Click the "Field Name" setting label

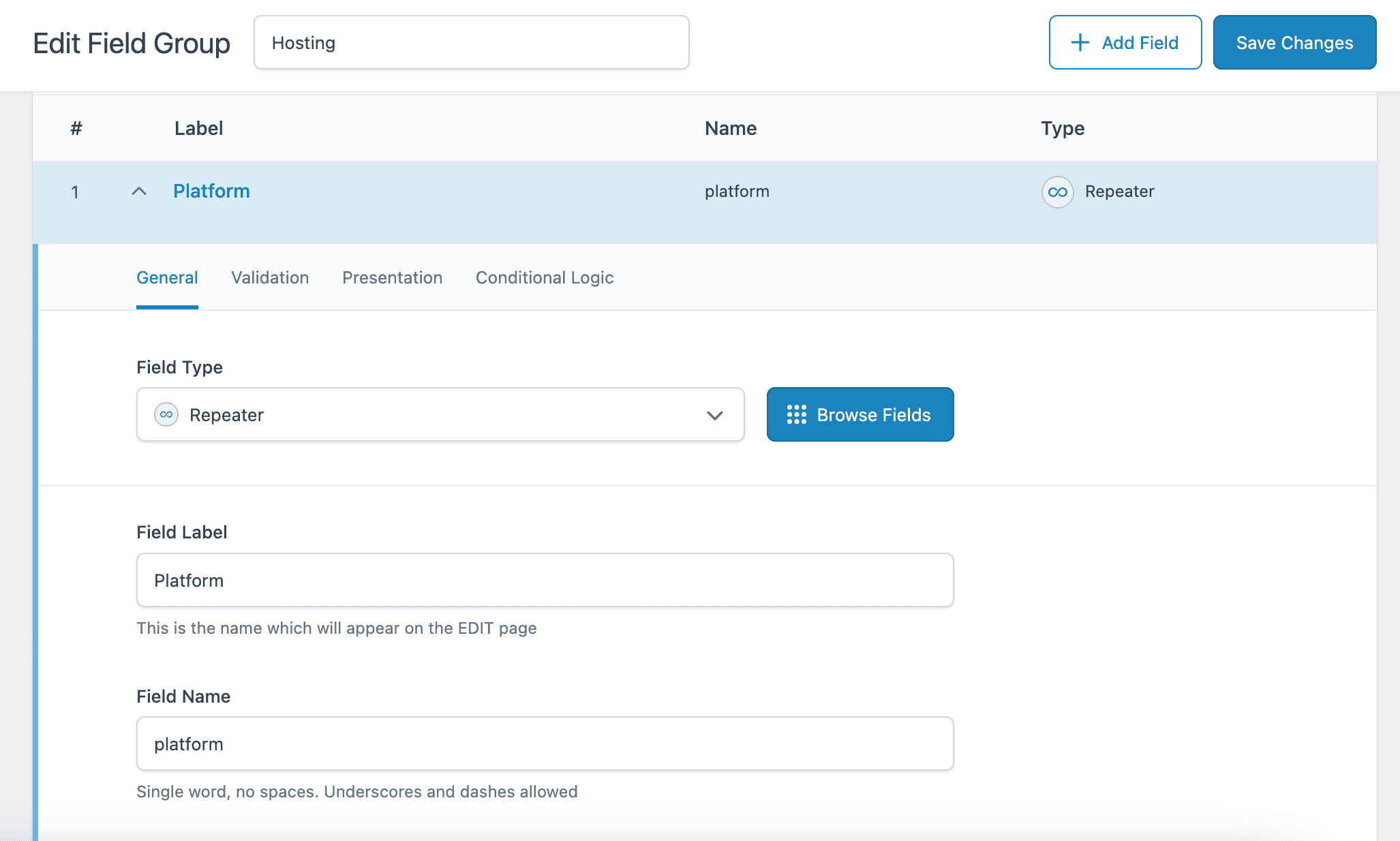[183, 697]
